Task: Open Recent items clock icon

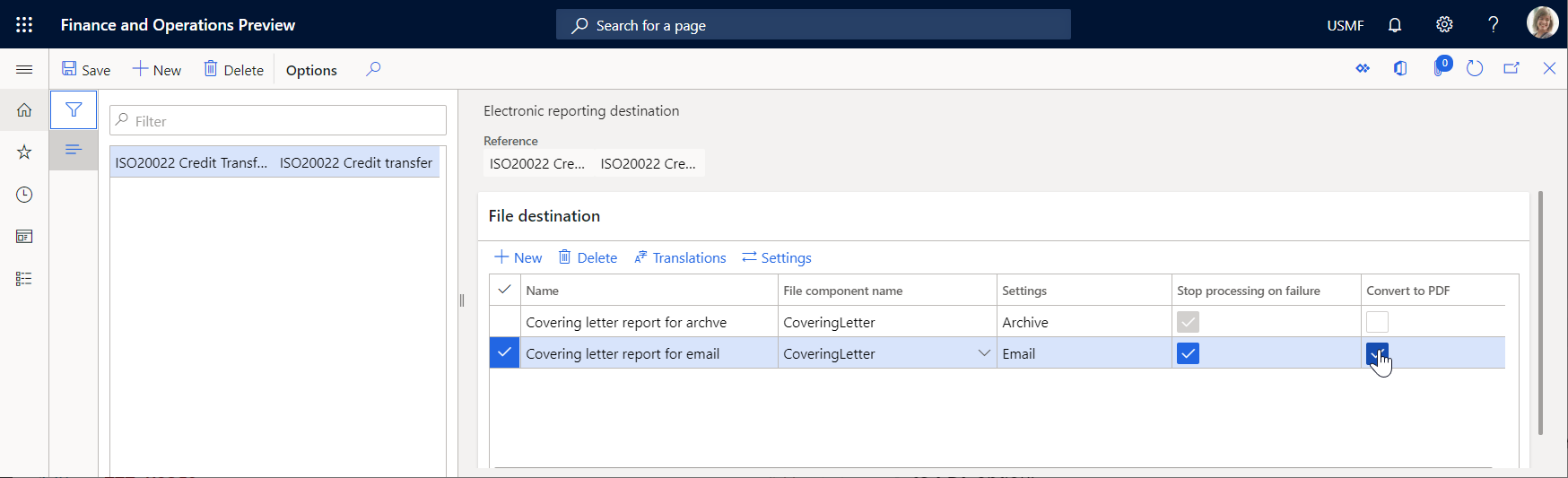Action: (24, 195)
